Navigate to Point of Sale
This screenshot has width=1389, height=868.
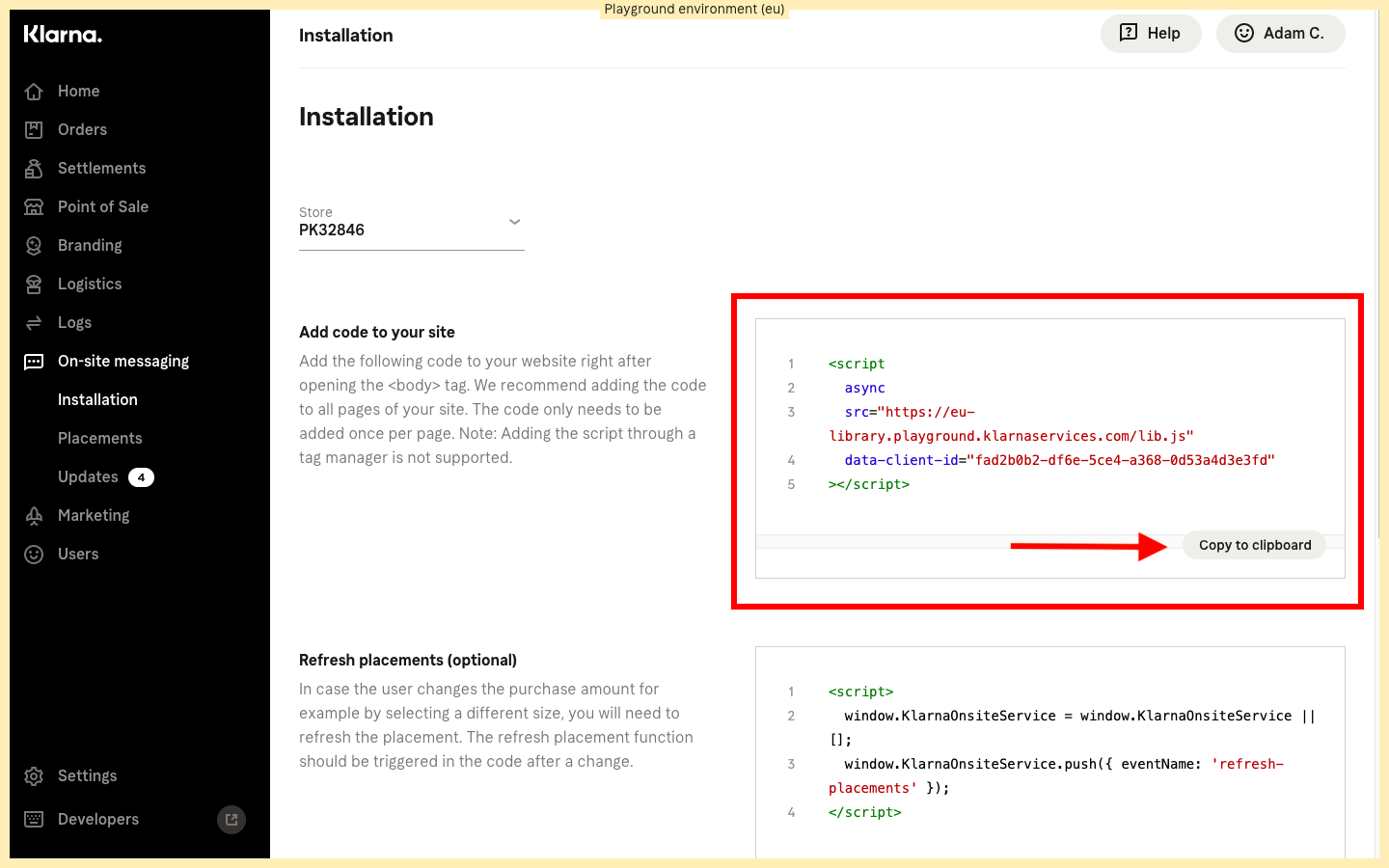pyautogui.click(x=103, y=206)
